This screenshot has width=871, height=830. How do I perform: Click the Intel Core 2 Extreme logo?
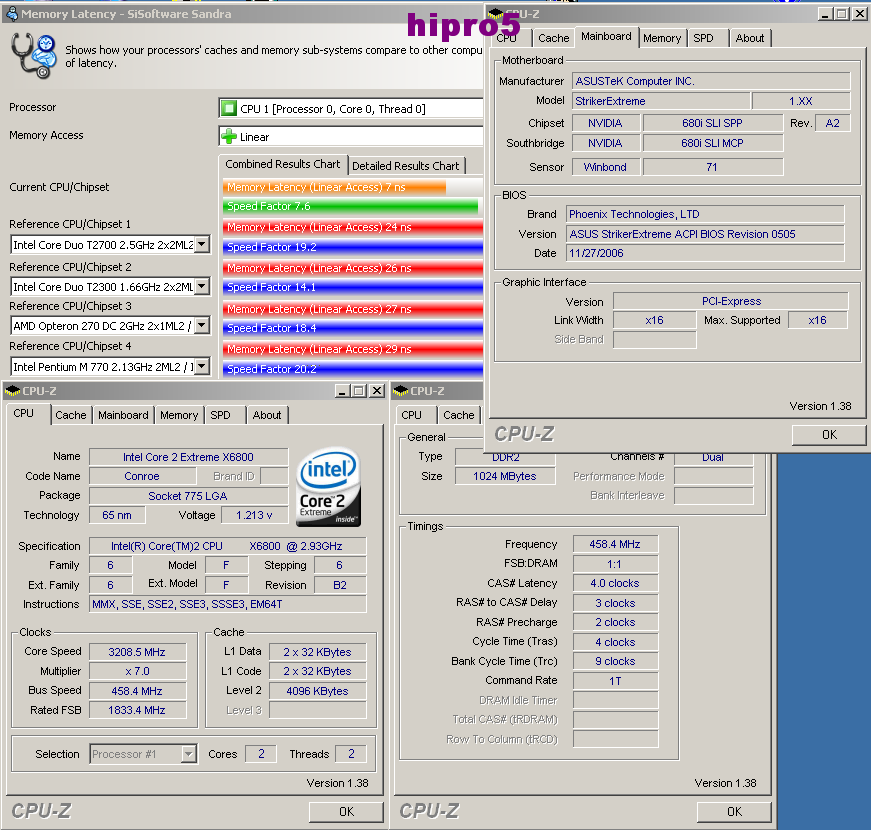pos(329,488)
